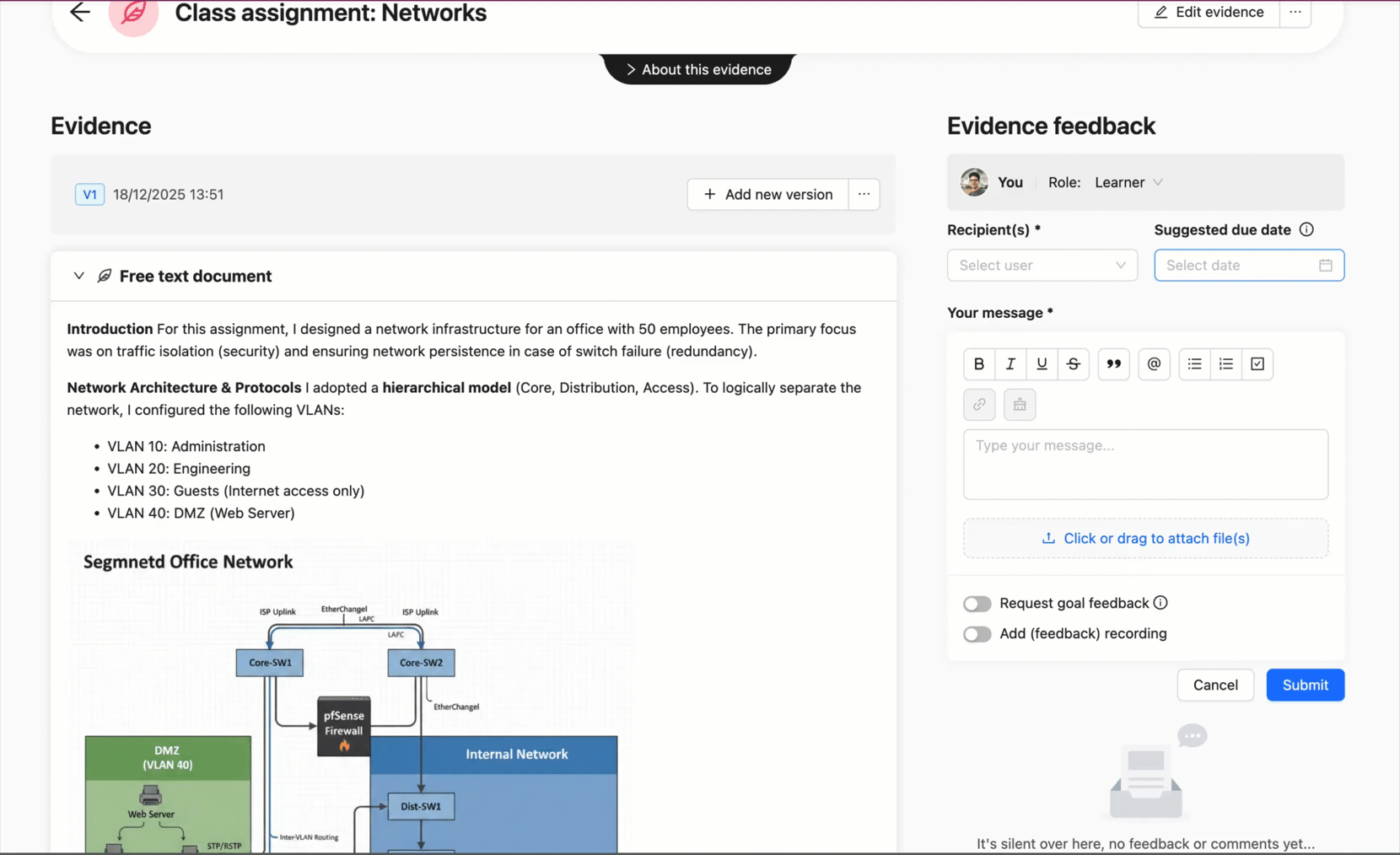Create a bulleted list
The height and width of the screenshot is (855, 1400).
[x=1194, y=364]
